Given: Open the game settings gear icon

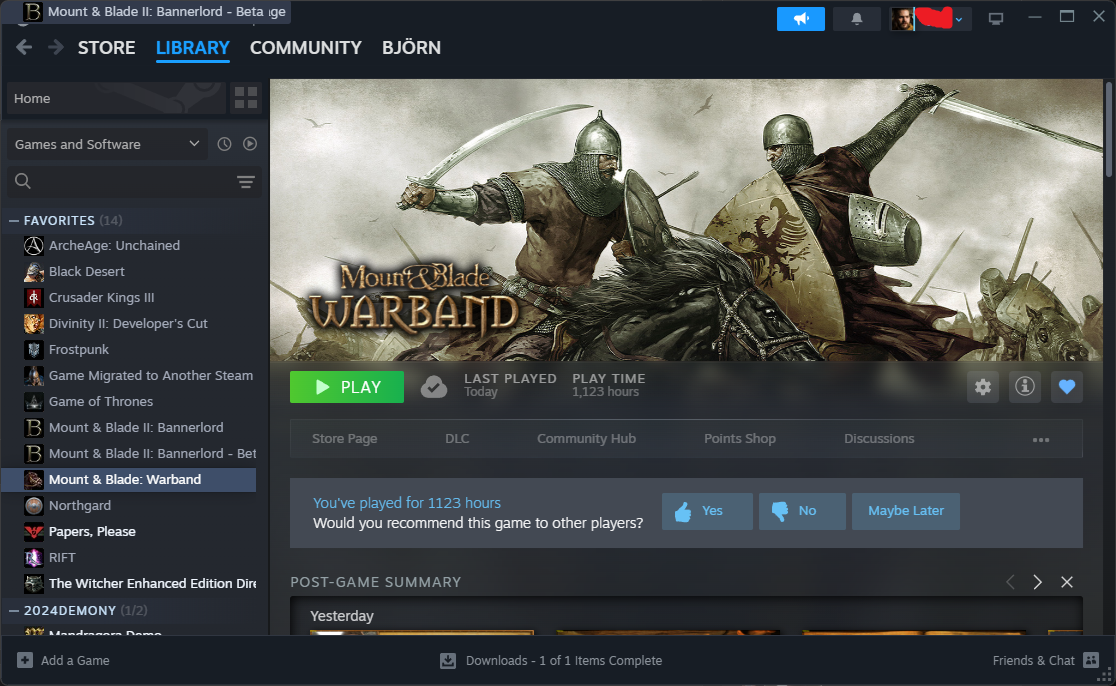Looking at the screenshot, I should point(983,387).
